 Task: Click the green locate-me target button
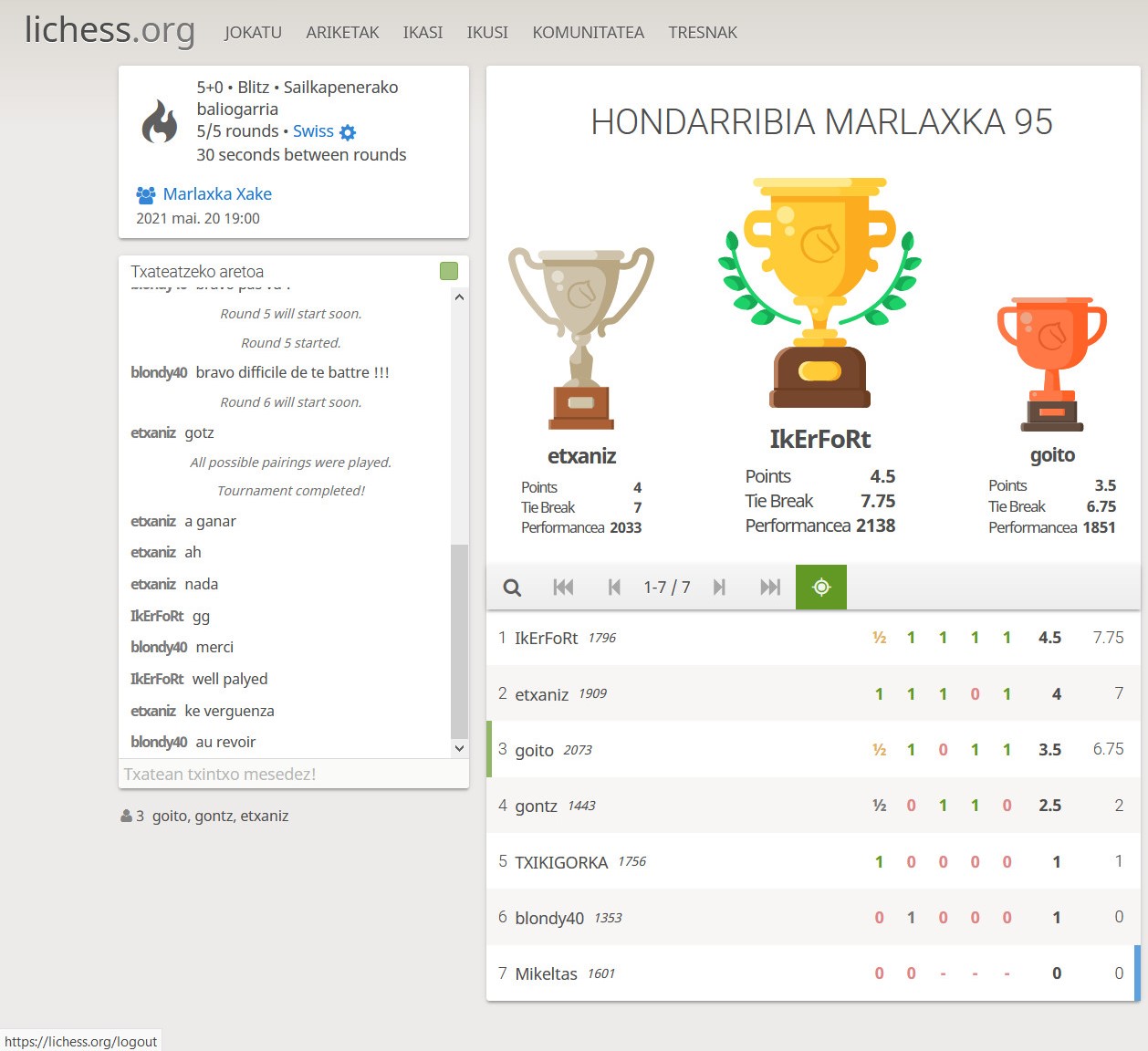821,588
